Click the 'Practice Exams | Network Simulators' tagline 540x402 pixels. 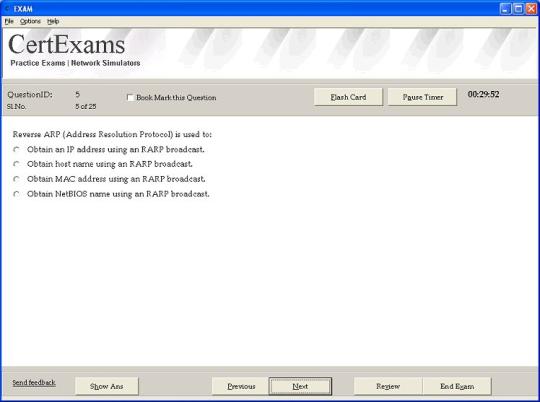coord(75,63)
